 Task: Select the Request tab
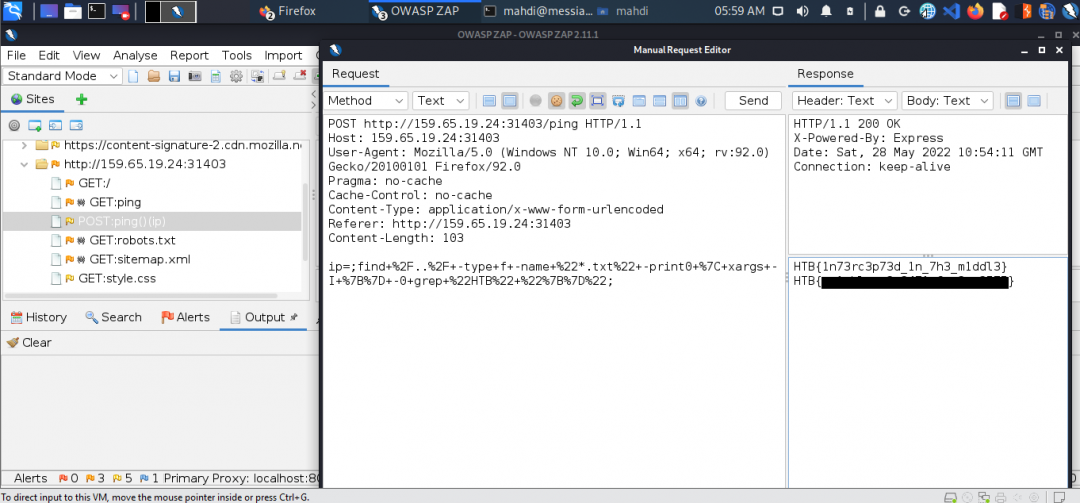point(355,74)
